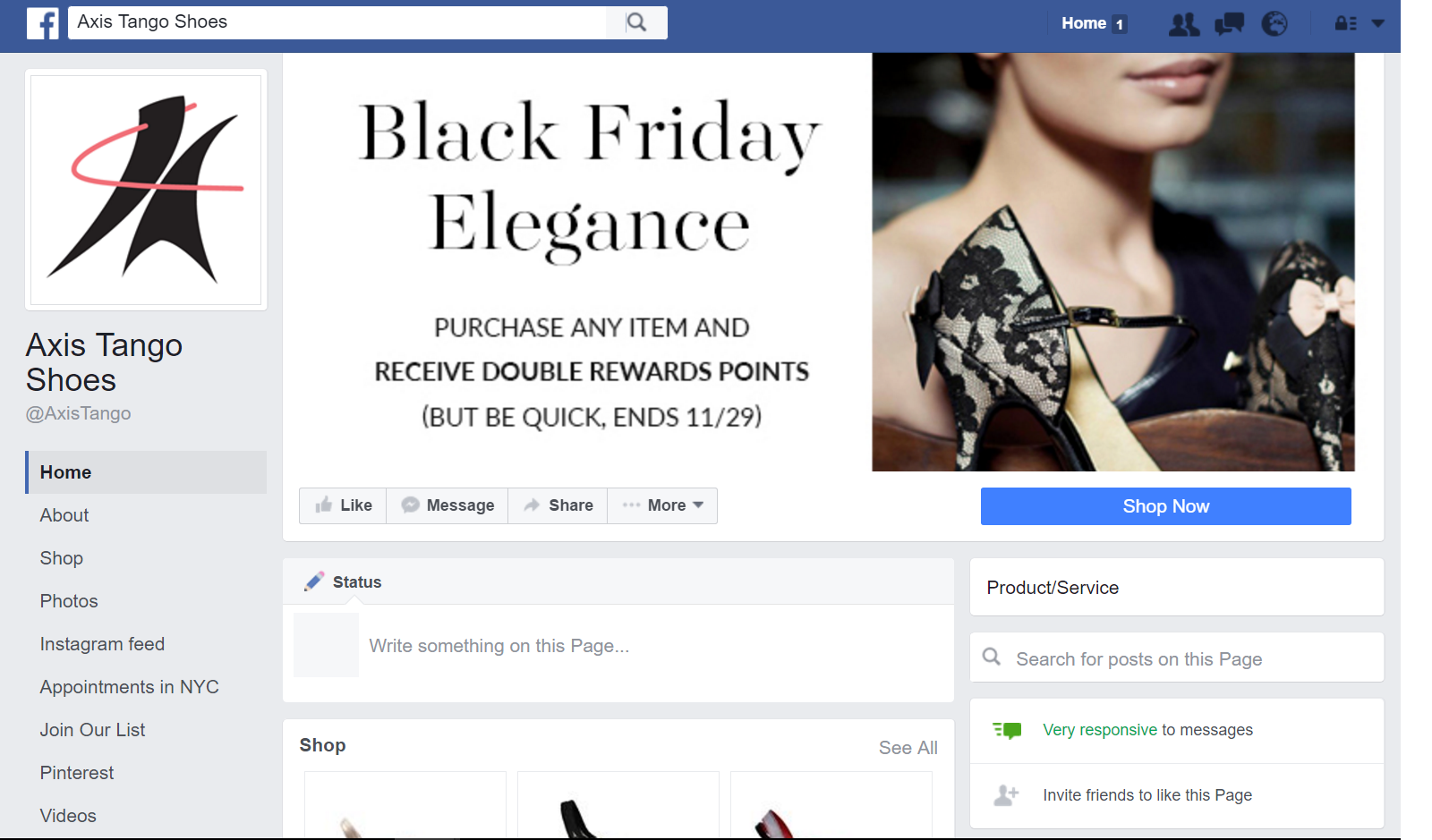Click the search magnifier button

(636, 22)
